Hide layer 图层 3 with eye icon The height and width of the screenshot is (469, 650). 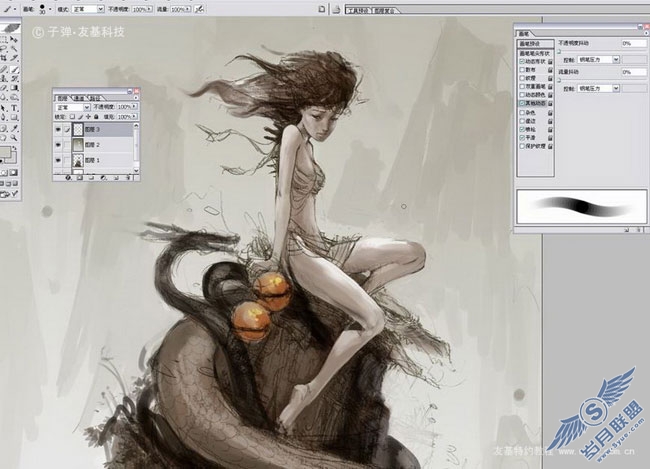point(58,129)
